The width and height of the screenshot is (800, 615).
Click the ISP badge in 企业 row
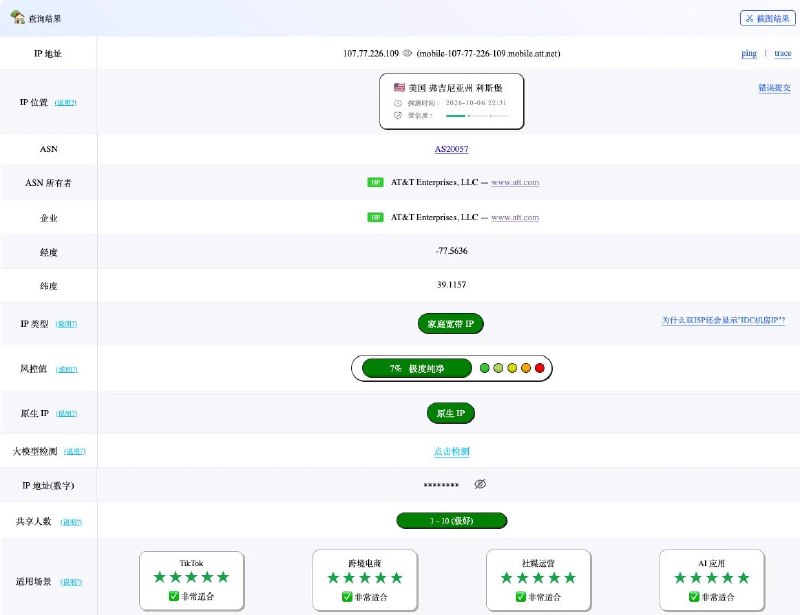pyautogui.click(x=376, y=217)
